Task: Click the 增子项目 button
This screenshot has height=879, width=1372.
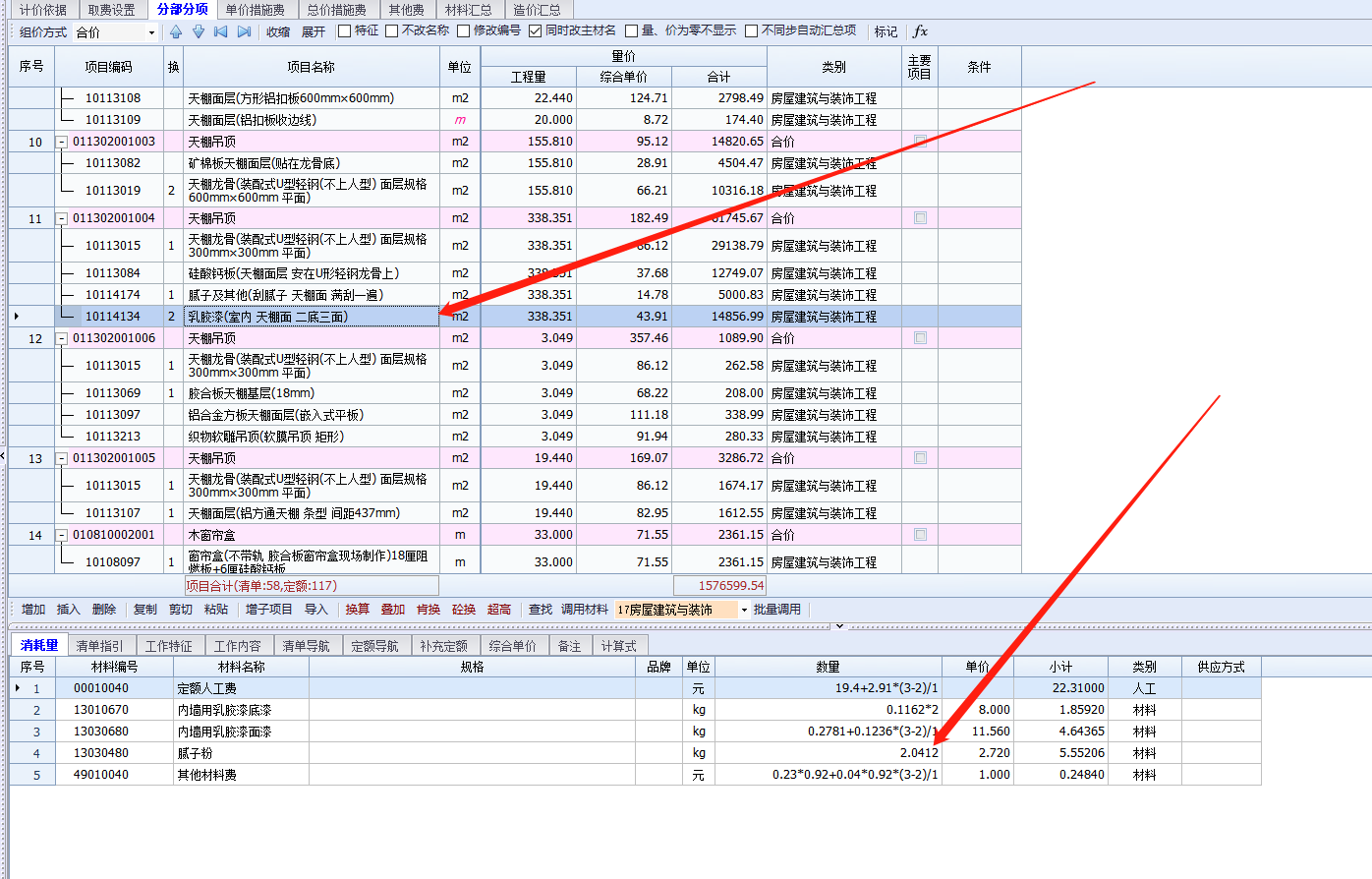Action: [x=269, y=610]
